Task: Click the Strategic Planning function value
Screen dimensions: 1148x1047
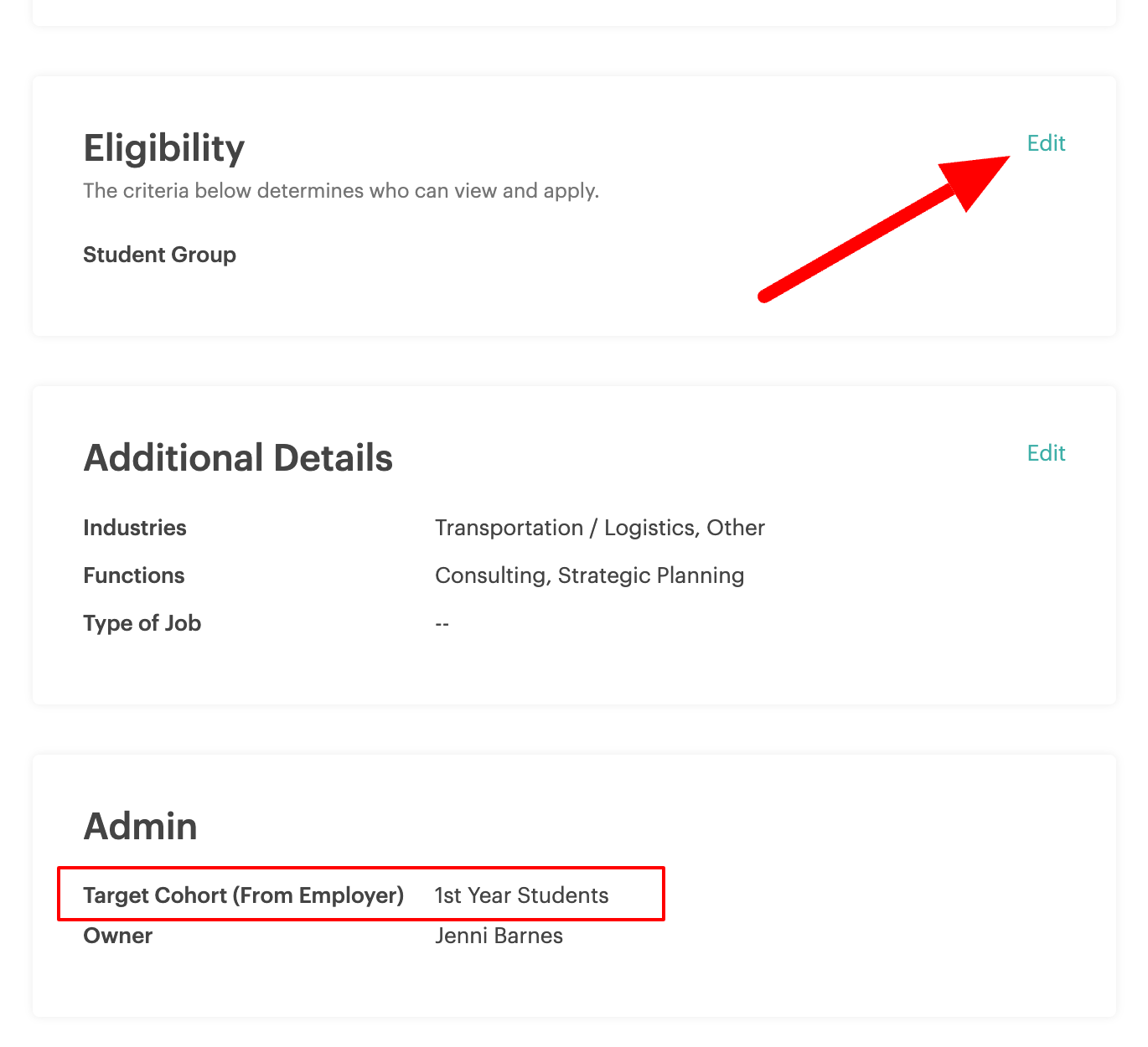Action: [651, 575]
